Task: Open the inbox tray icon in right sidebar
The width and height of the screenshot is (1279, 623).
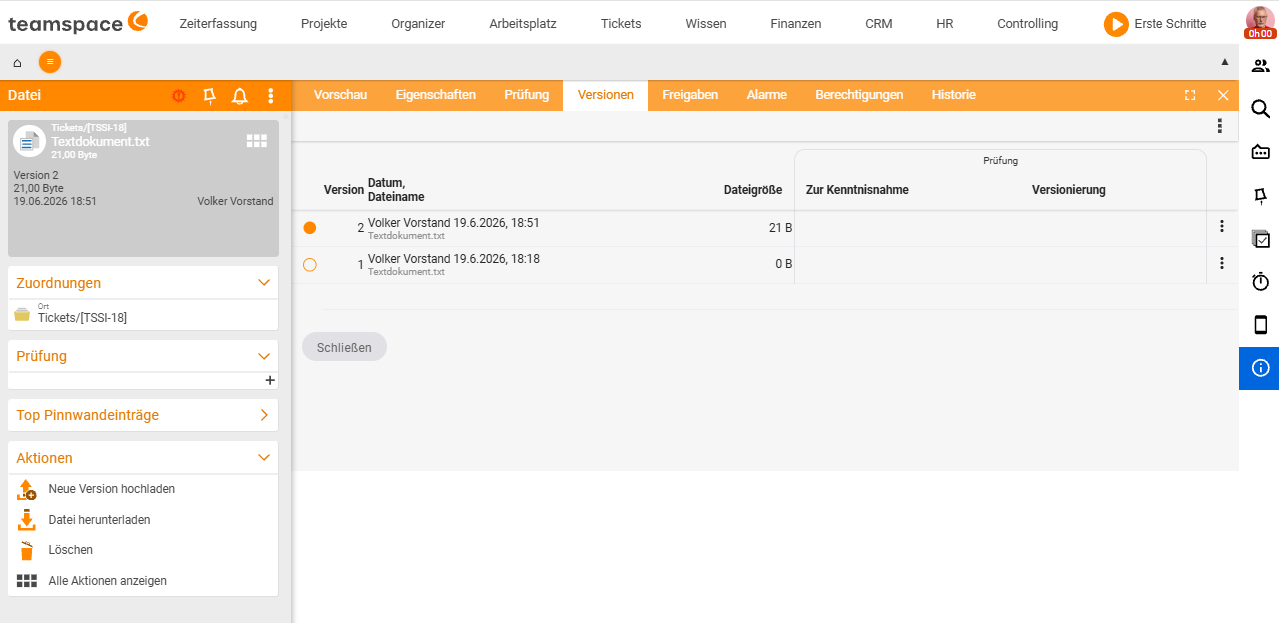Action: click(x=1260, y=152)
